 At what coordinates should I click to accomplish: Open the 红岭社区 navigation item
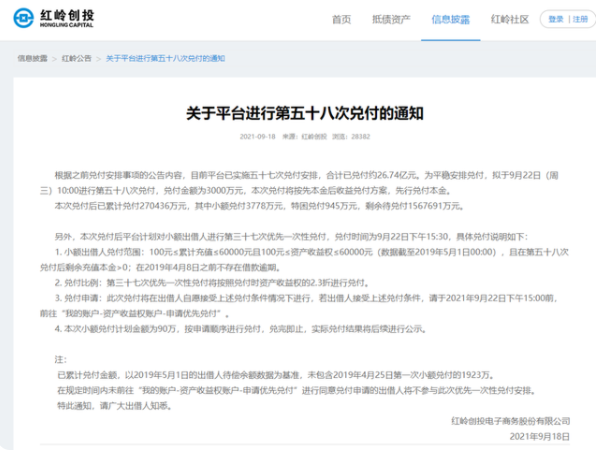click(x=510, y=19)
